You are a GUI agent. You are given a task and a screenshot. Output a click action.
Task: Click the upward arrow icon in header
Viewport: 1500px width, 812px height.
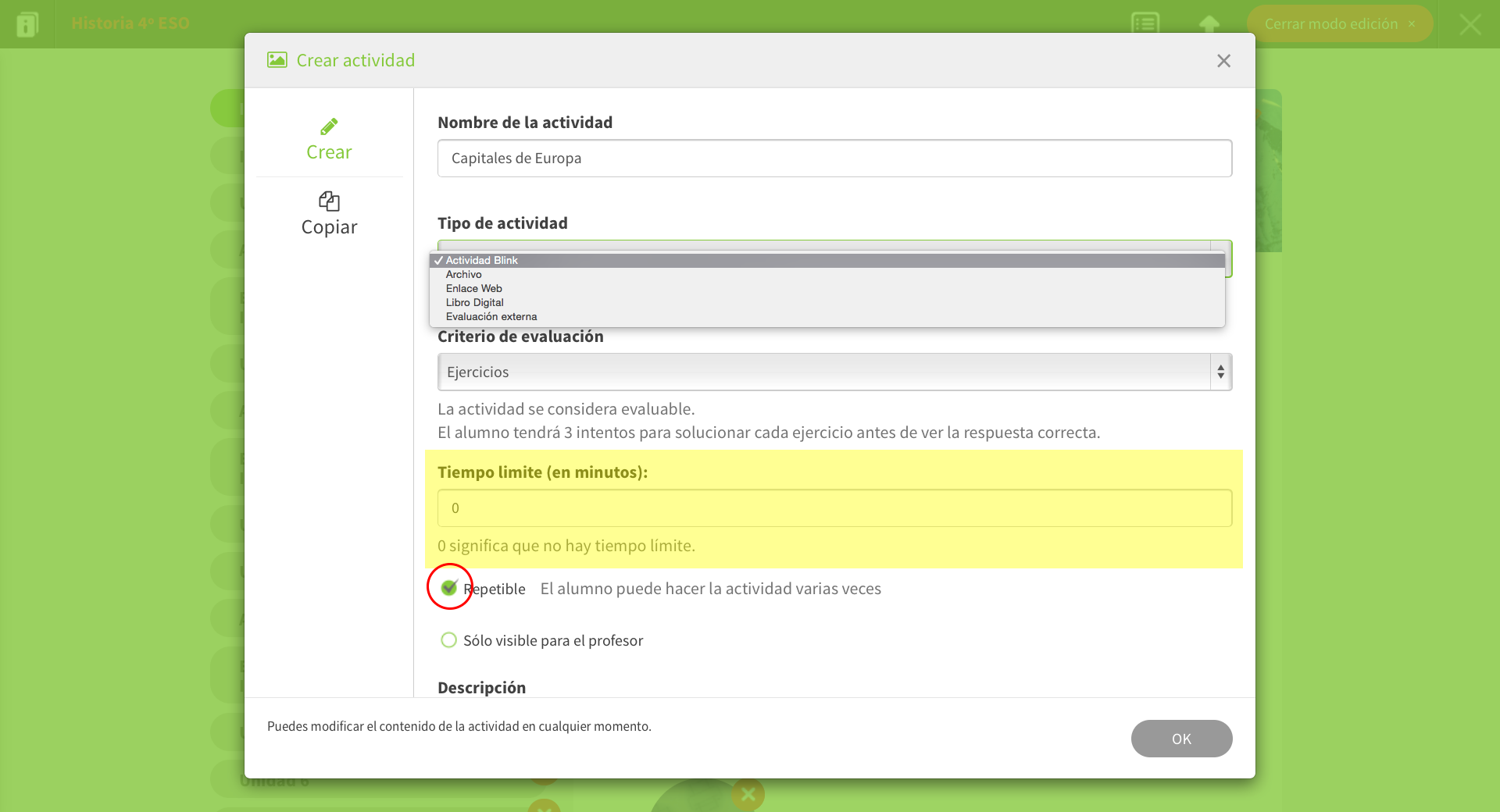pyautogui.click(x=1209, y=24)
